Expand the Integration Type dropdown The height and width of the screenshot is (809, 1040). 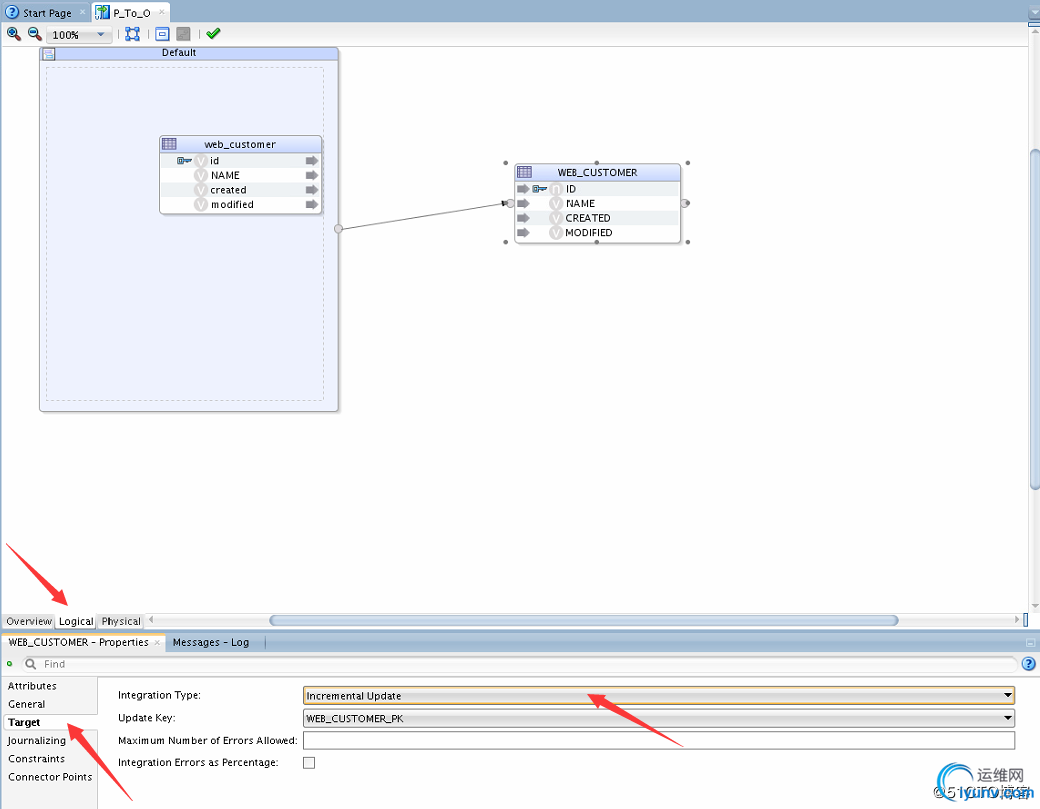pyautogui.click(x=1008, y=695)
